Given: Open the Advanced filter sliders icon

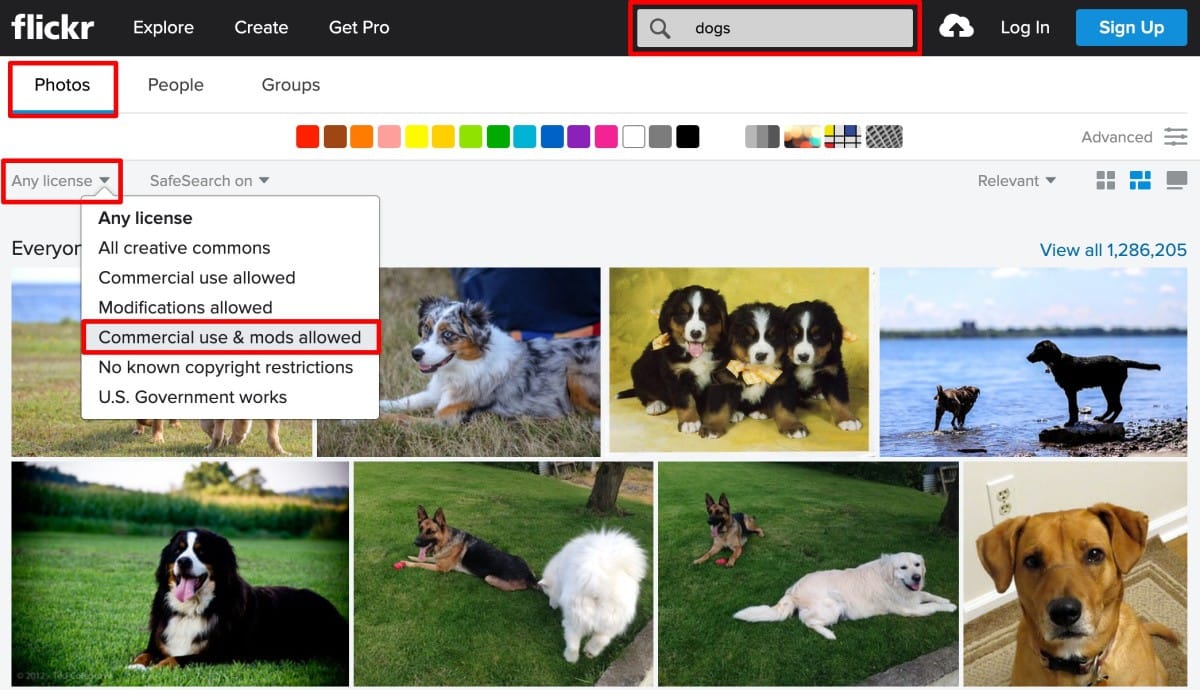Looking at the screenshot, I should tap(1176, 137).
